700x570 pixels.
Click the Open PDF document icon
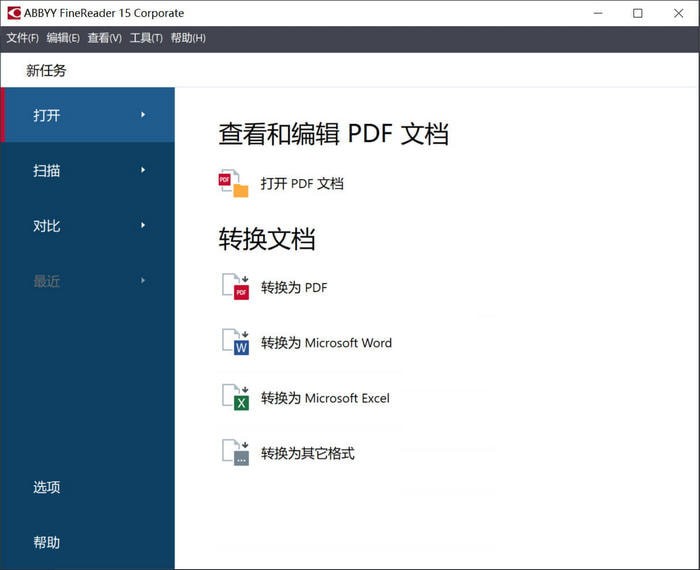pyautogui.click(x=233, y=183)
